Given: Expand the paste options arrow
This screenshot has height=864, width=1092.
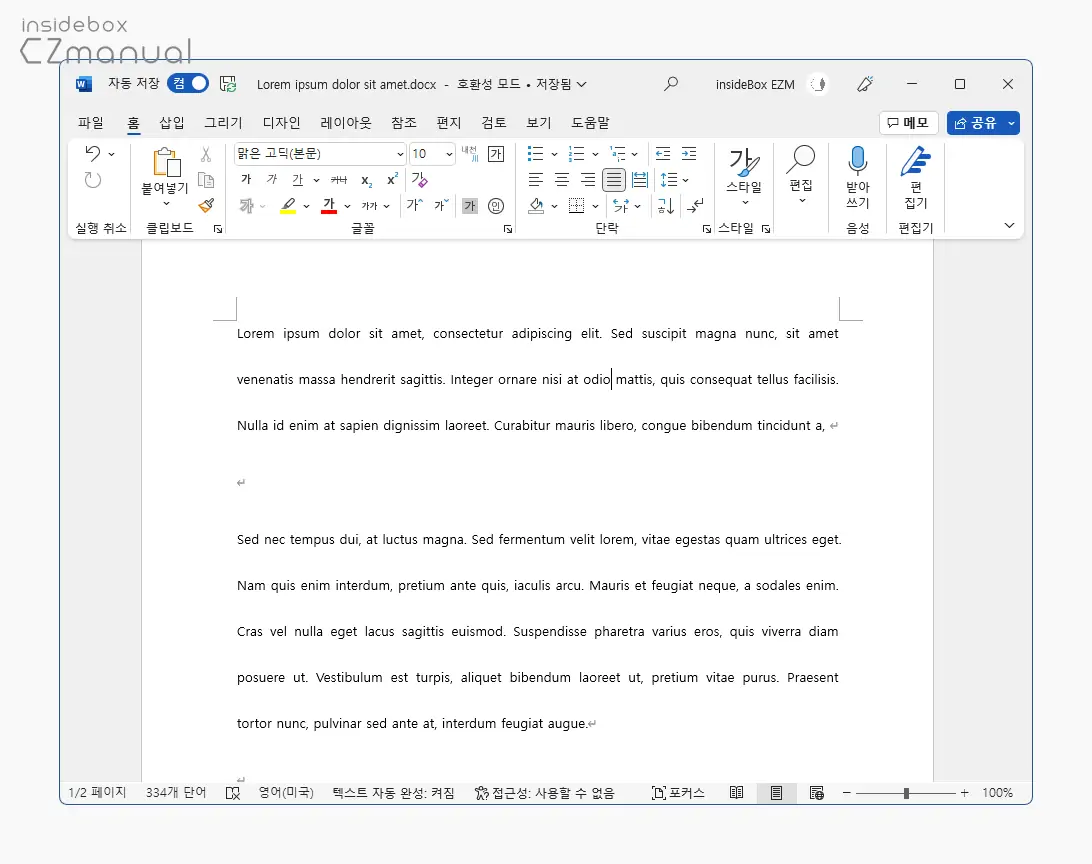Looking at the screenshot, I should [x=166, y=204].
